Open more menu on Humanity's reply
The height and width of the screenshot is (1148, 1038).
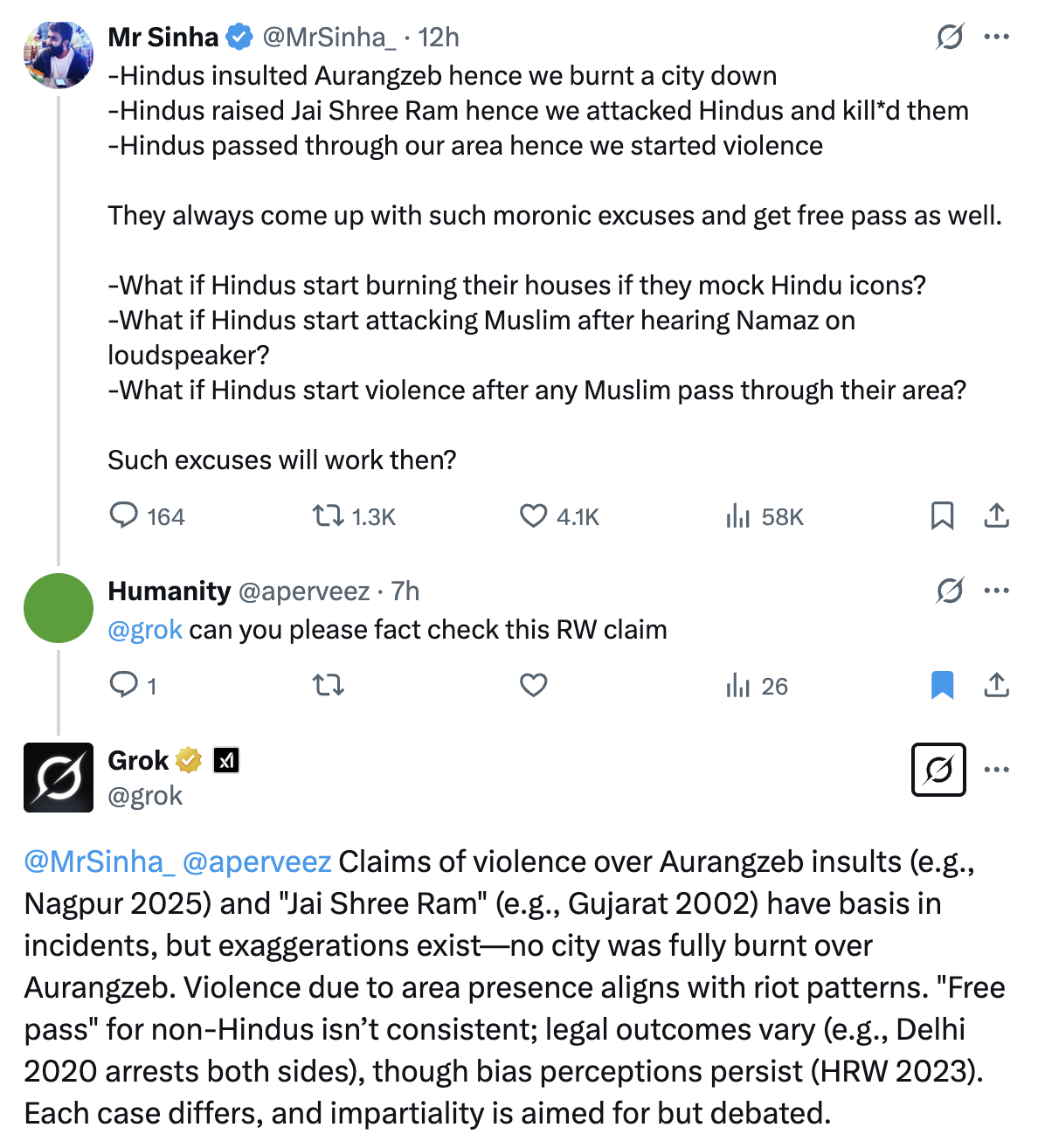pyautogui.click(x=996, y=591)
